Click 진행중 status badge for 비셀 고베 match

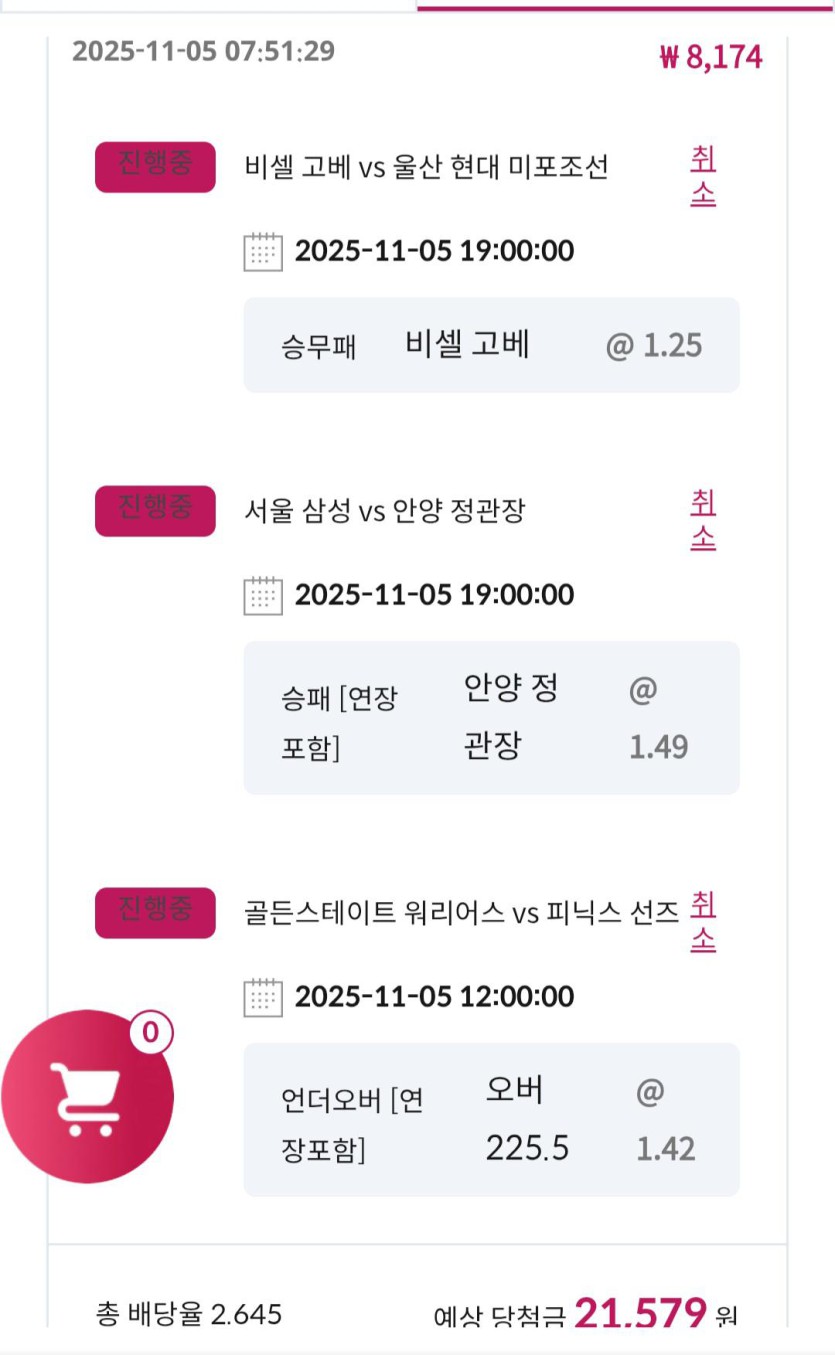(155, 167)
